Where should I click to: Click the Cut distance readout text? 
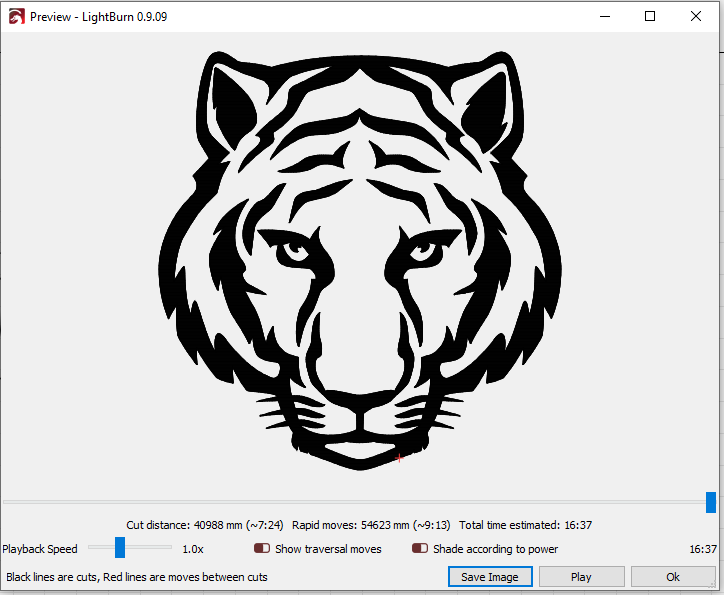[x=205, y=525]
